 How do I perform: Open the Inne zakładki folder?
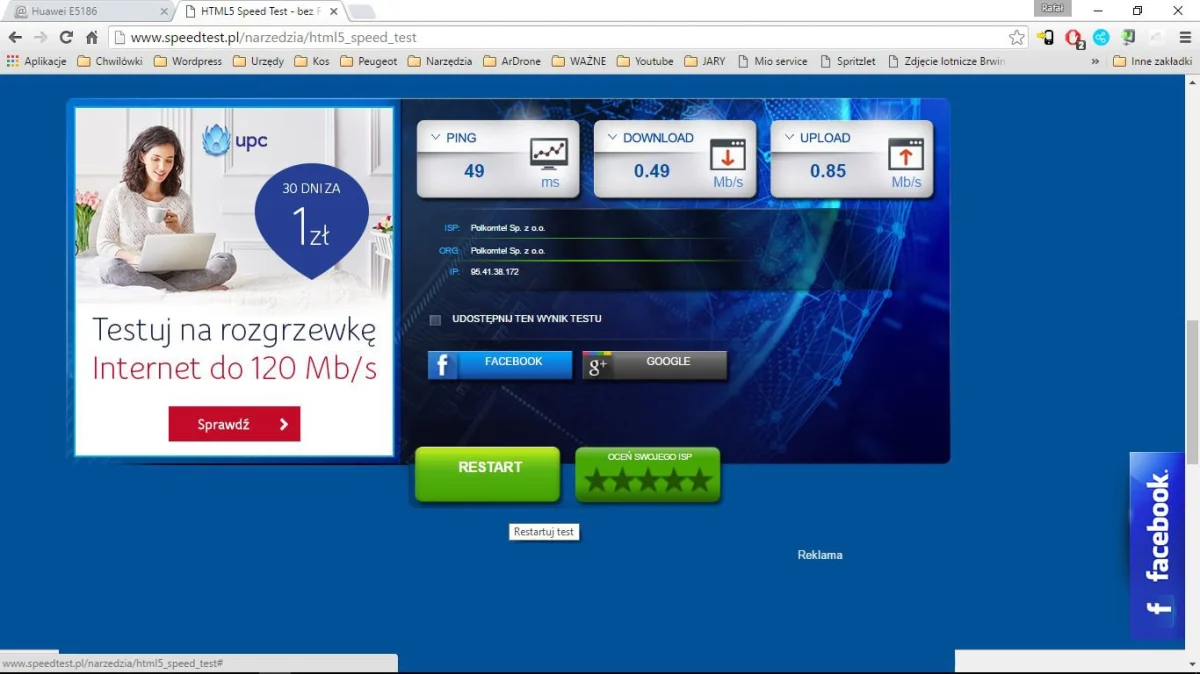1153,61
